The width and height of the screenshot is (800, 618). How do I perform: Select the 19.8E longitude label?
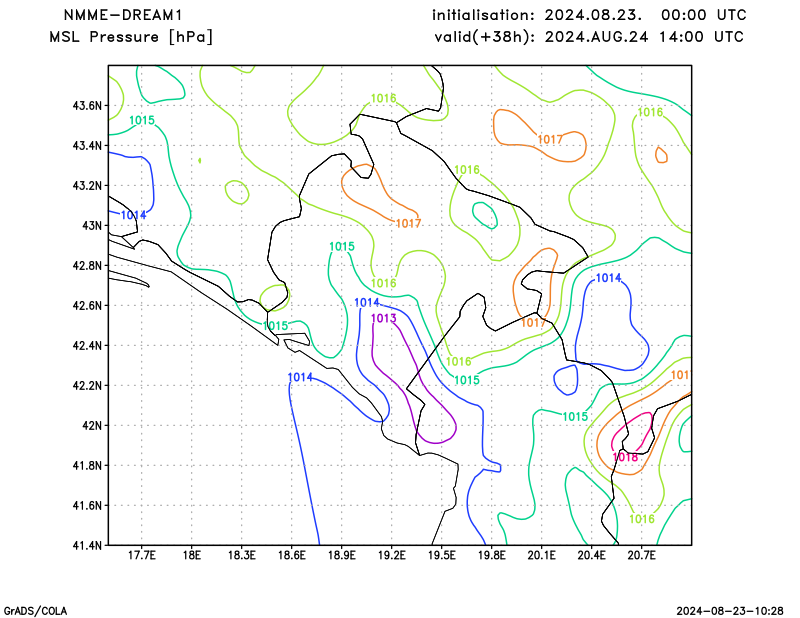[491, 555]
